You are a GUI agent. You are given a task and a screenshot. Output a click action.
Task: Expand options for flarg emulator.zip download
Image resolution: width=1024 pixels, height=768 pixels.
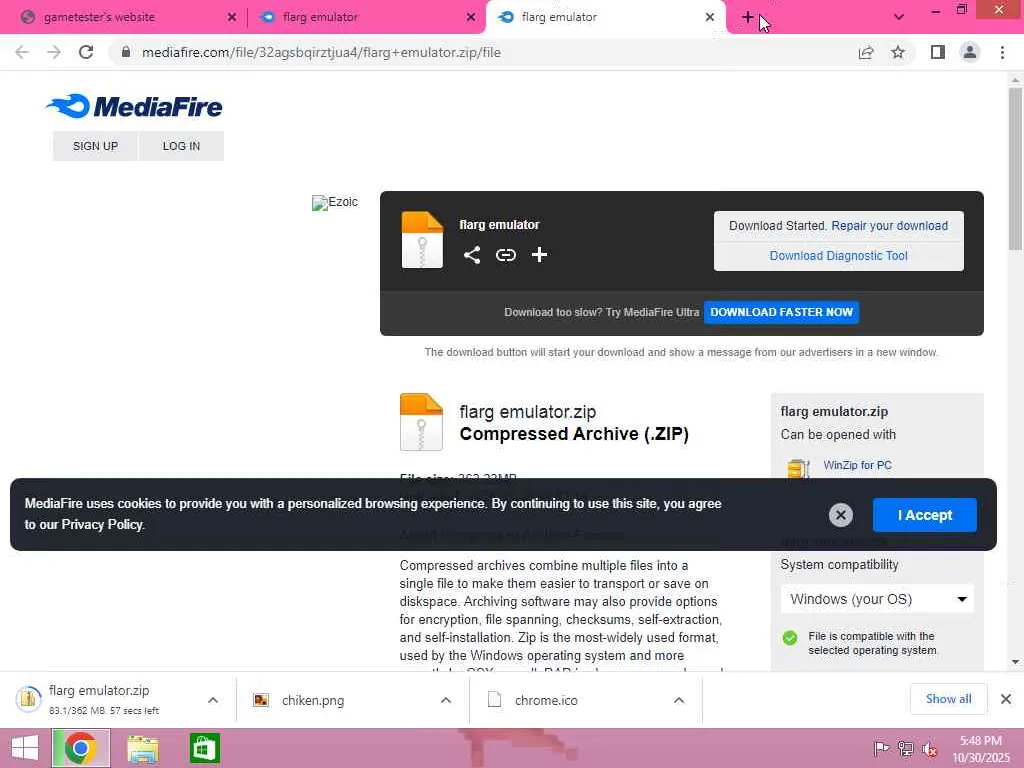(x=213, y=700)
